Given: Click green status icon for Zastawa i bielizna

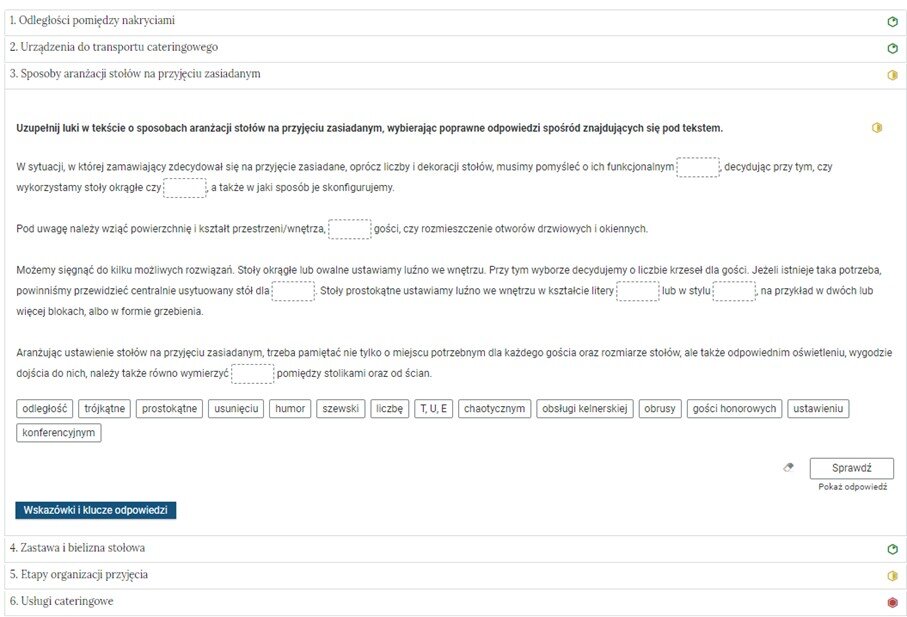Looking at the screenshot, I should click(892, 549).
